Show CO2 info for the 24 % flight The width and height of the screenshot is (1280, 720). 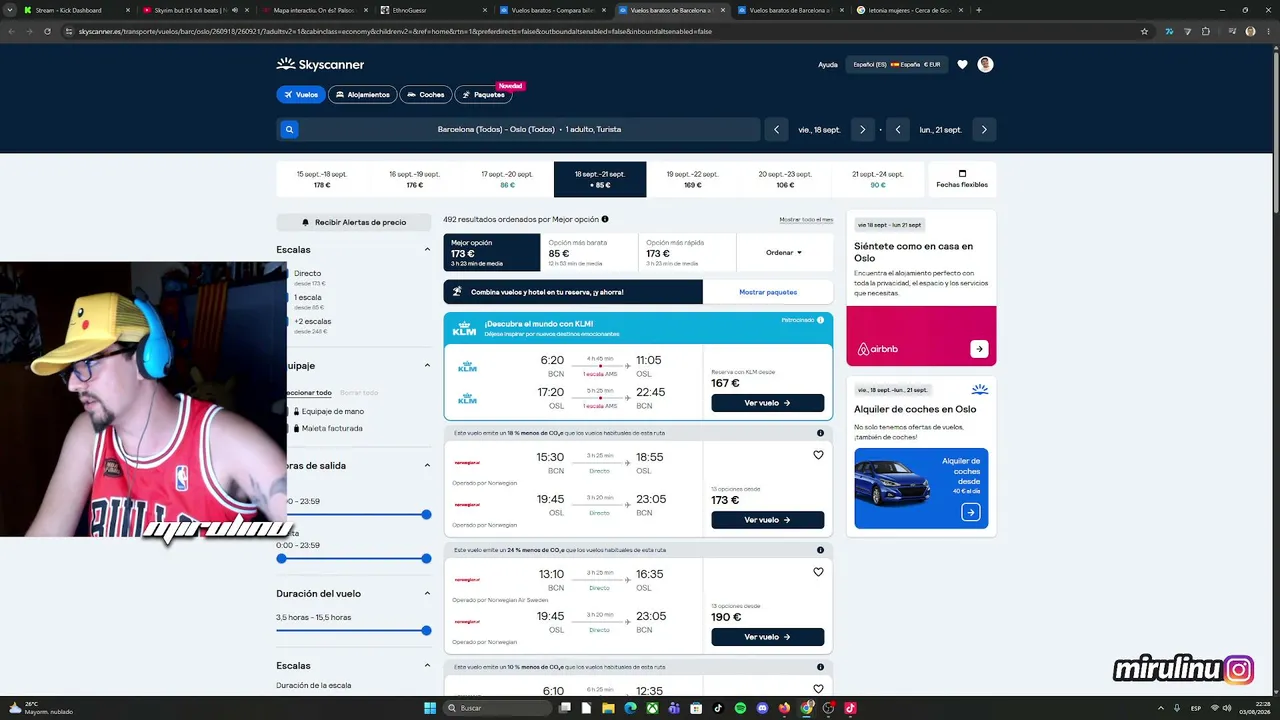(x=820, y=550)
